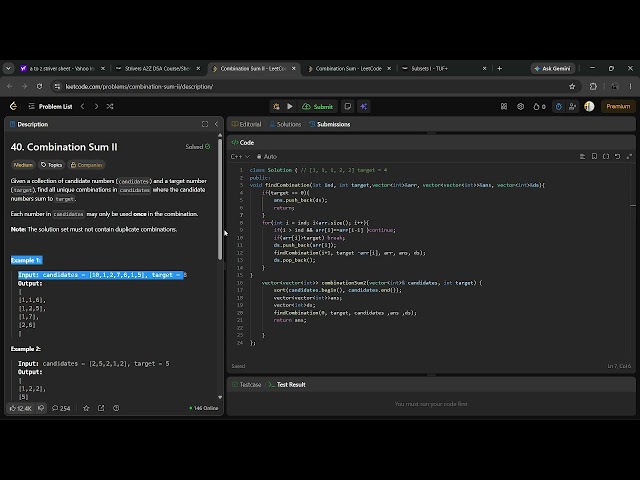
Task: Open the browser extensions puzzle icon
Action: point(593,87)
